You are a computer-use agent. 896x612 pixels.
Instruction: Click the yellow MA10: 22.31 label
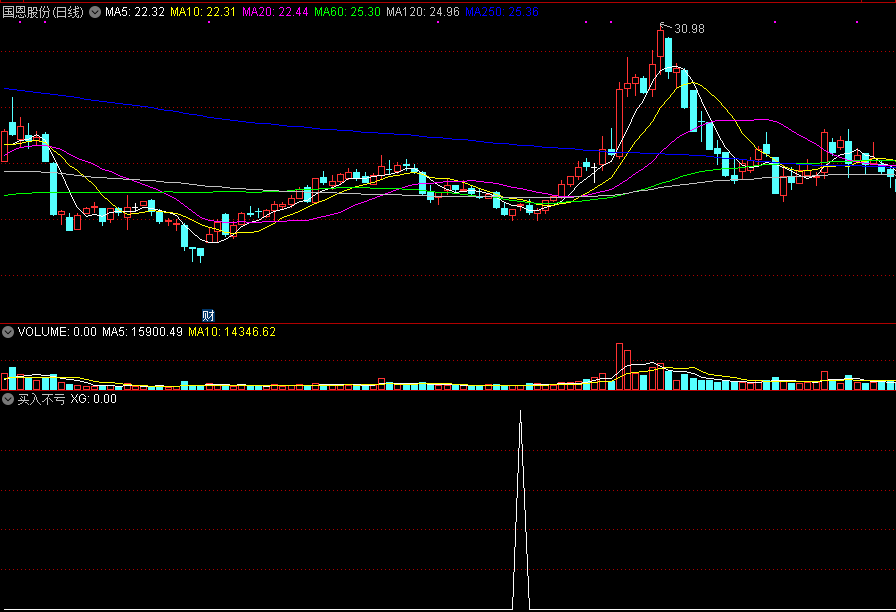point(203,12)
